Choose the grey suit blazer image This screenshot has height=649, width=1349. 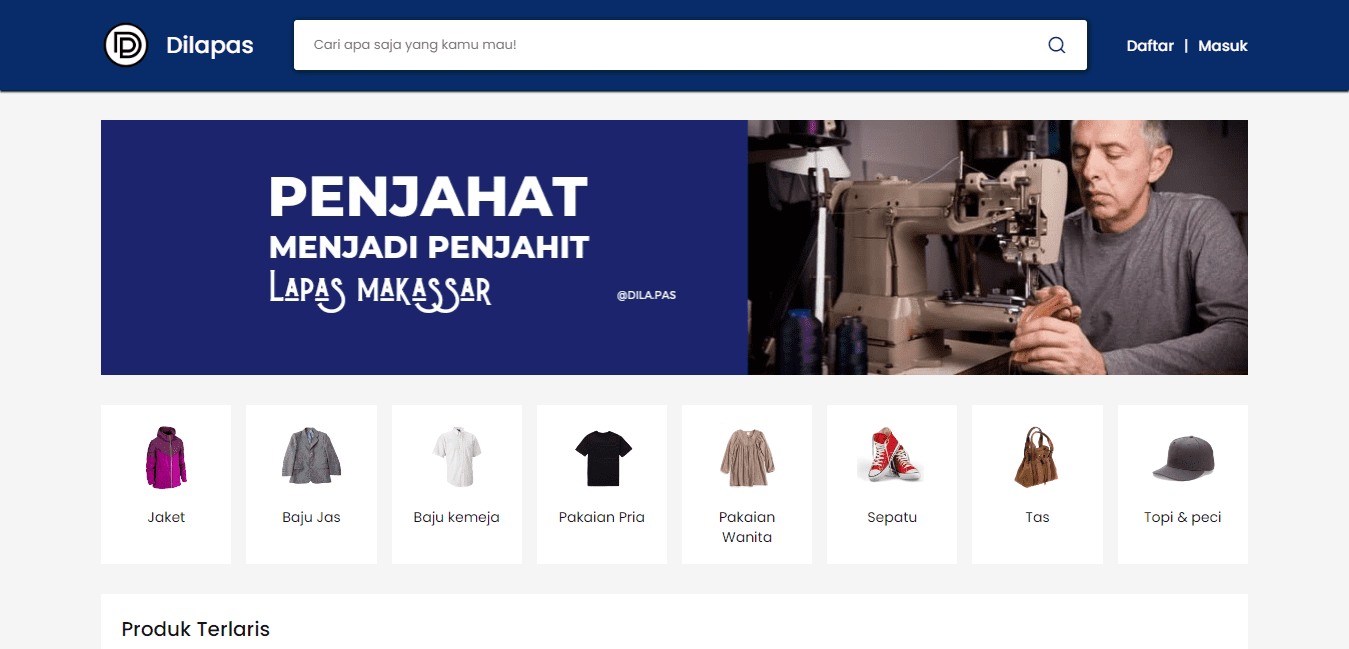[x=311, y=457]
